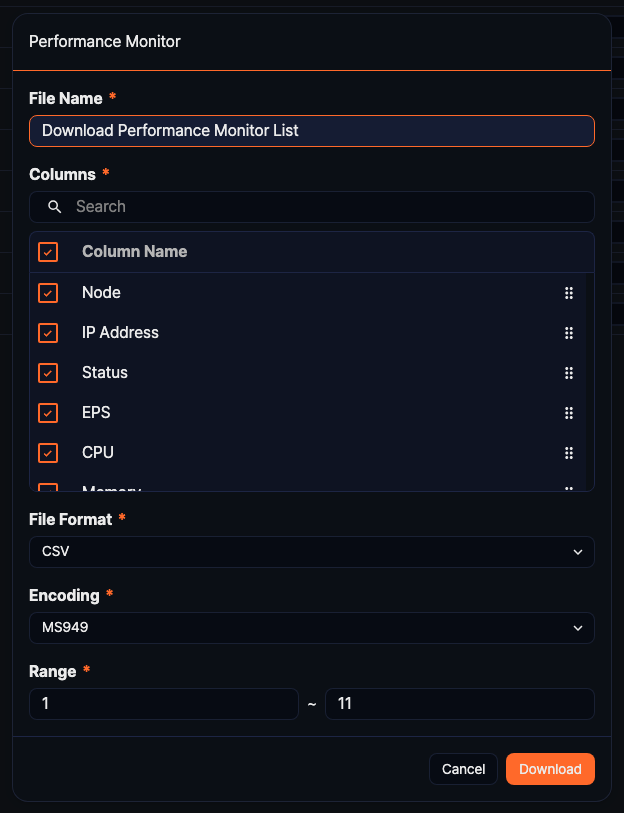The width and height of the screenshot is (624, 813).
Task: Open the File Format dropdown showing CSV
Action: (311, 552)
